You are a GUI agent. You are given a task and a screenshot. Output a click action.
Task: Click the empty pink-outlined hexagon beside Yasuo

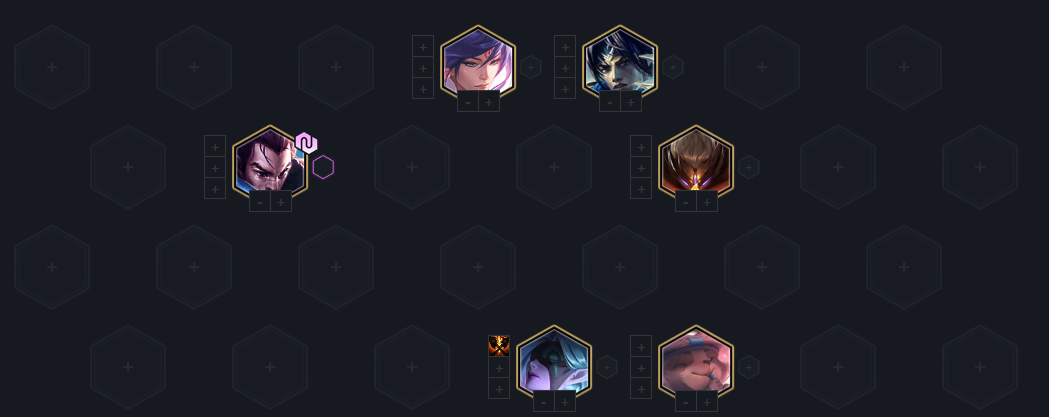pyautogui.click(x=323, y=167)
